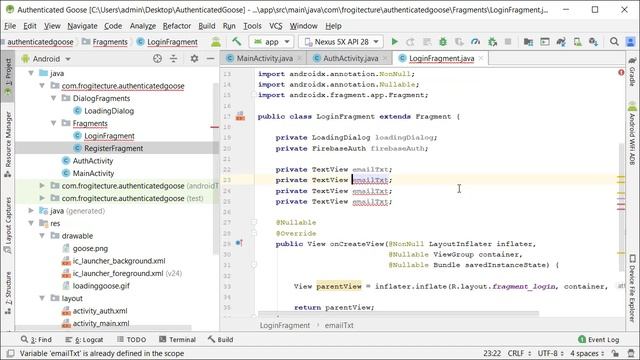This screenshot has width=640, height=360.
Task: Click the Stop square icon in toolbar
Action: click(508, 42)
